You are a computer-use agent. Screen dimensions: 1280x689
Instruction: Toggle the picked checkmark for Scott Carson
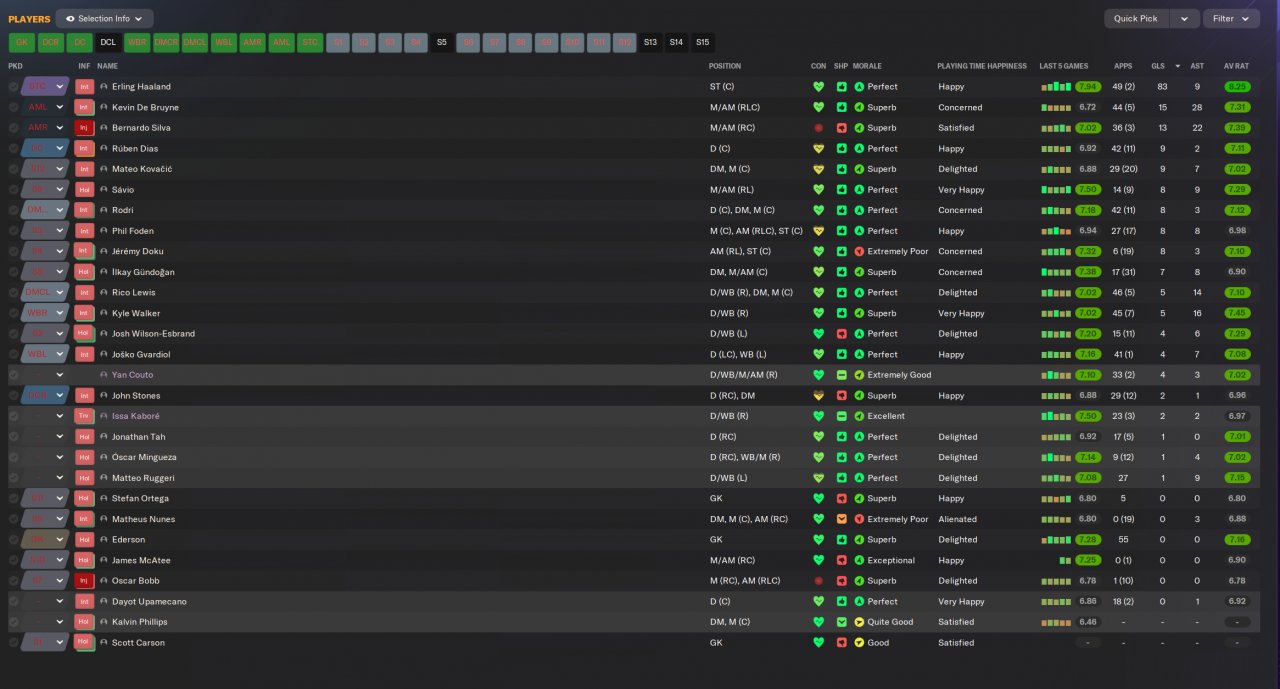(14, 642)
